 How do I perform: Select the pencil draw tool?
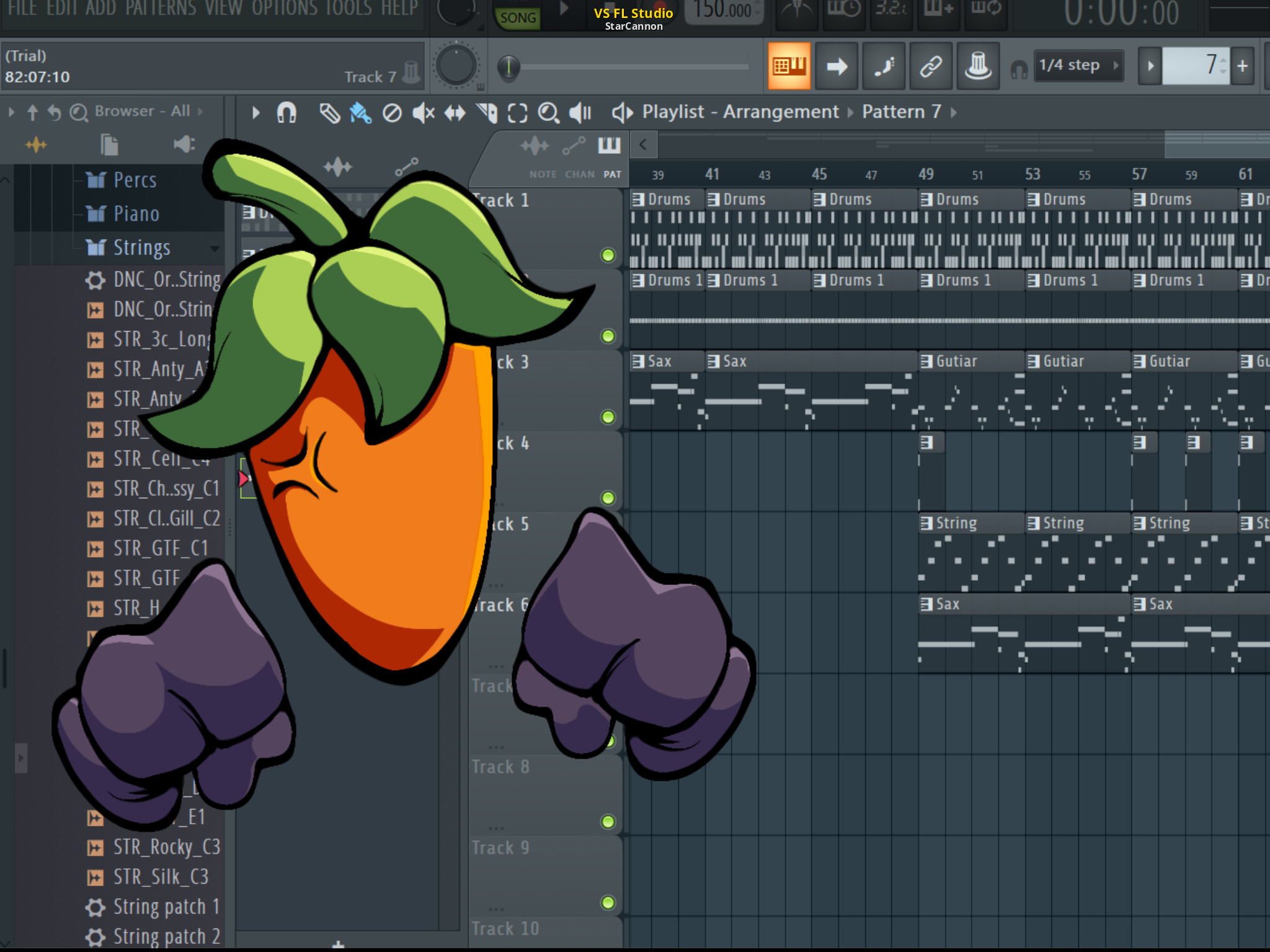pos(329,113)
